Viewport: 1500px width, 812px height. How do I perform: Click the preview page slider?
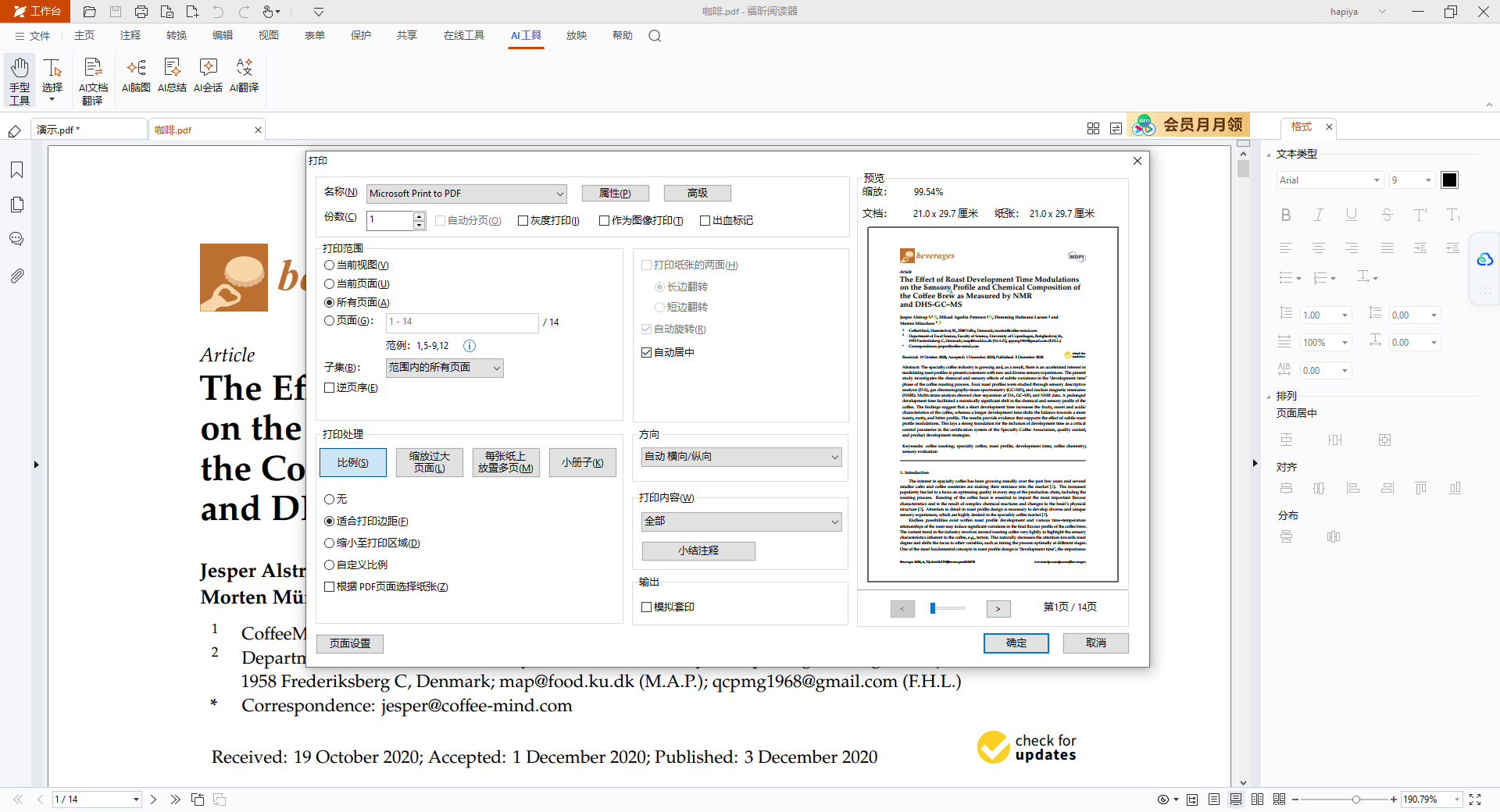947,608
